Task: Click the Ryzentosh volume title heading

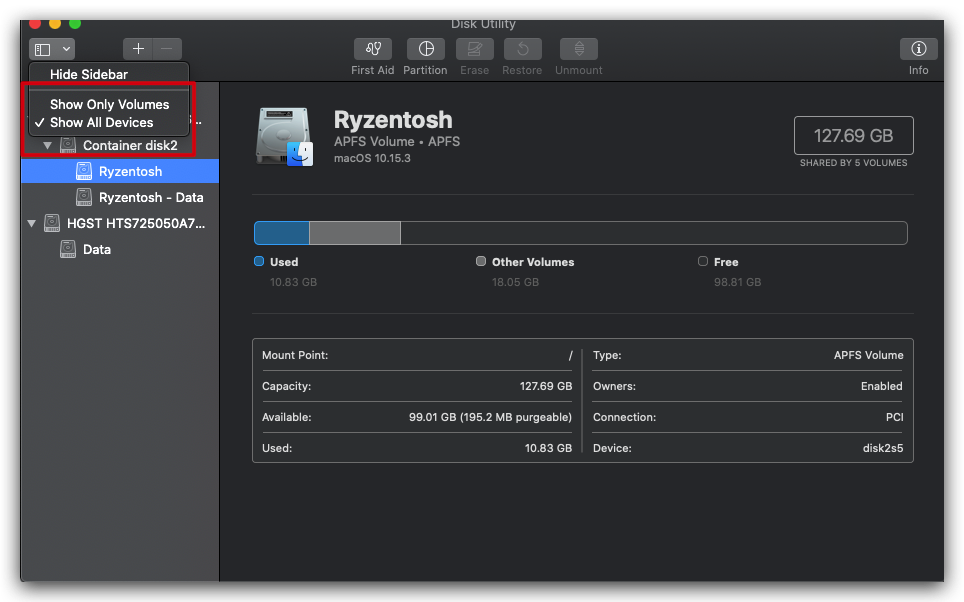Action: coord(393,119)
